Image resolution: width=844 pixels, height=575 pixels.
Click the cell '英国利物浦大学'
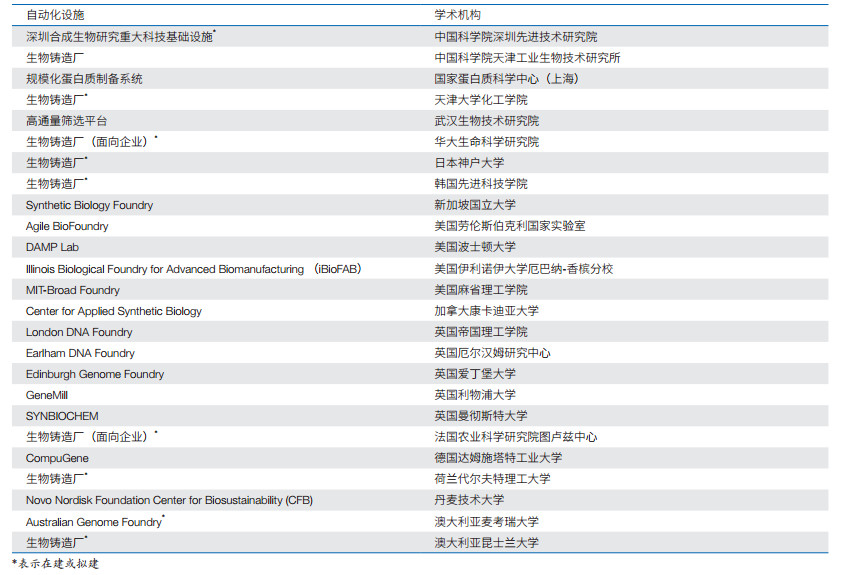475,395
